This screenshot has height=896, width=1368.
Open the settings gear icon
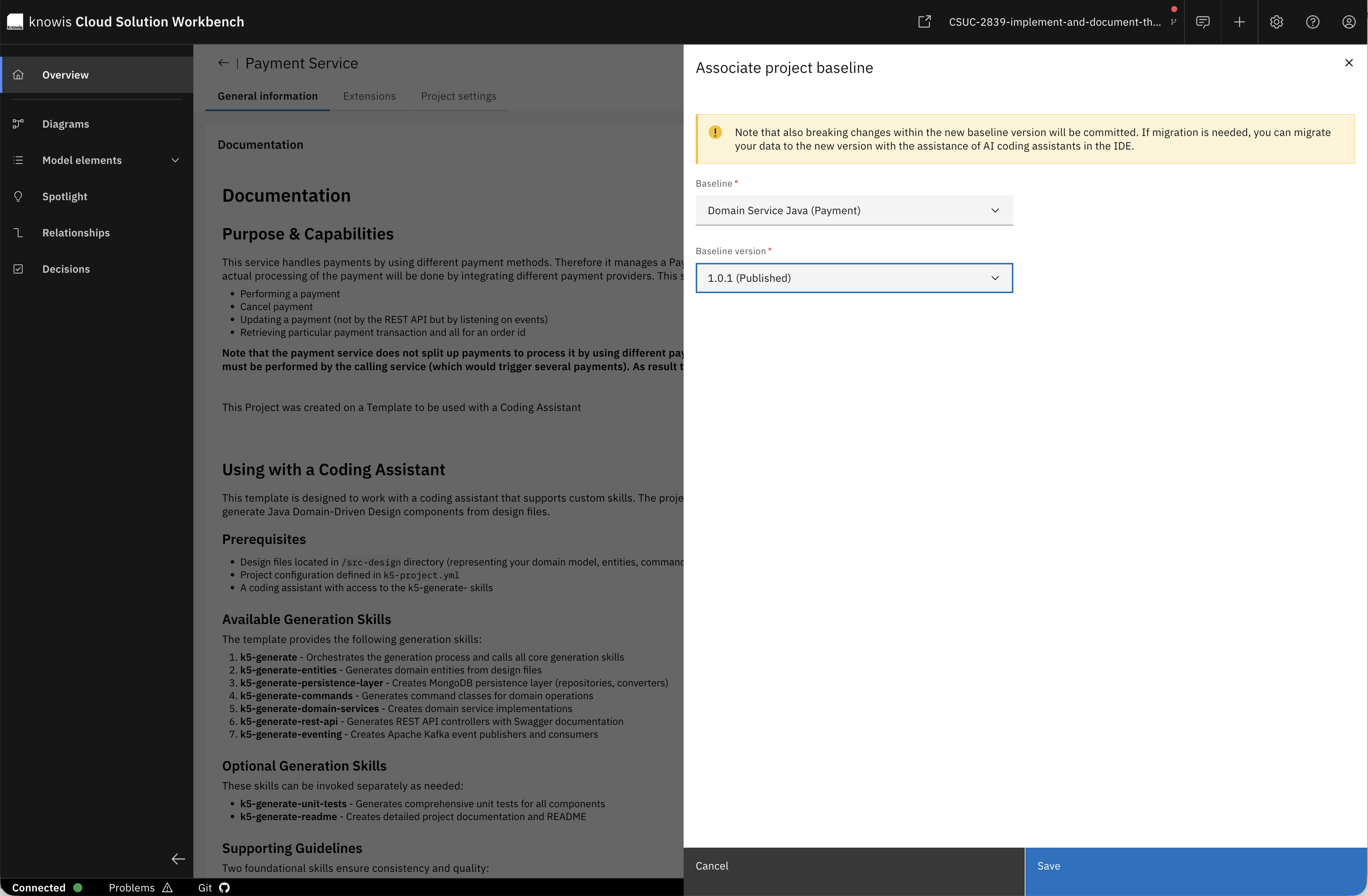click(x=1276, y=22)
